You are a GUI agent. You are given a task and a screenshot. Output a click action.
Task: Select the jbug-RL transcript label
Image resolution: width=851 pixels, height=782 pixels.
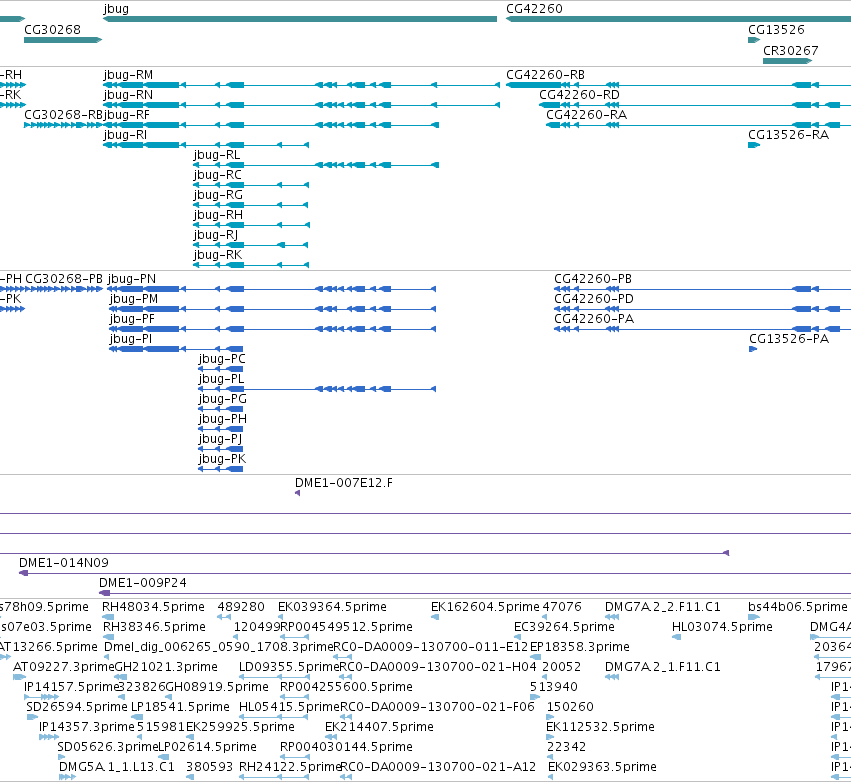pyautogui.click(x=217, y=155)
